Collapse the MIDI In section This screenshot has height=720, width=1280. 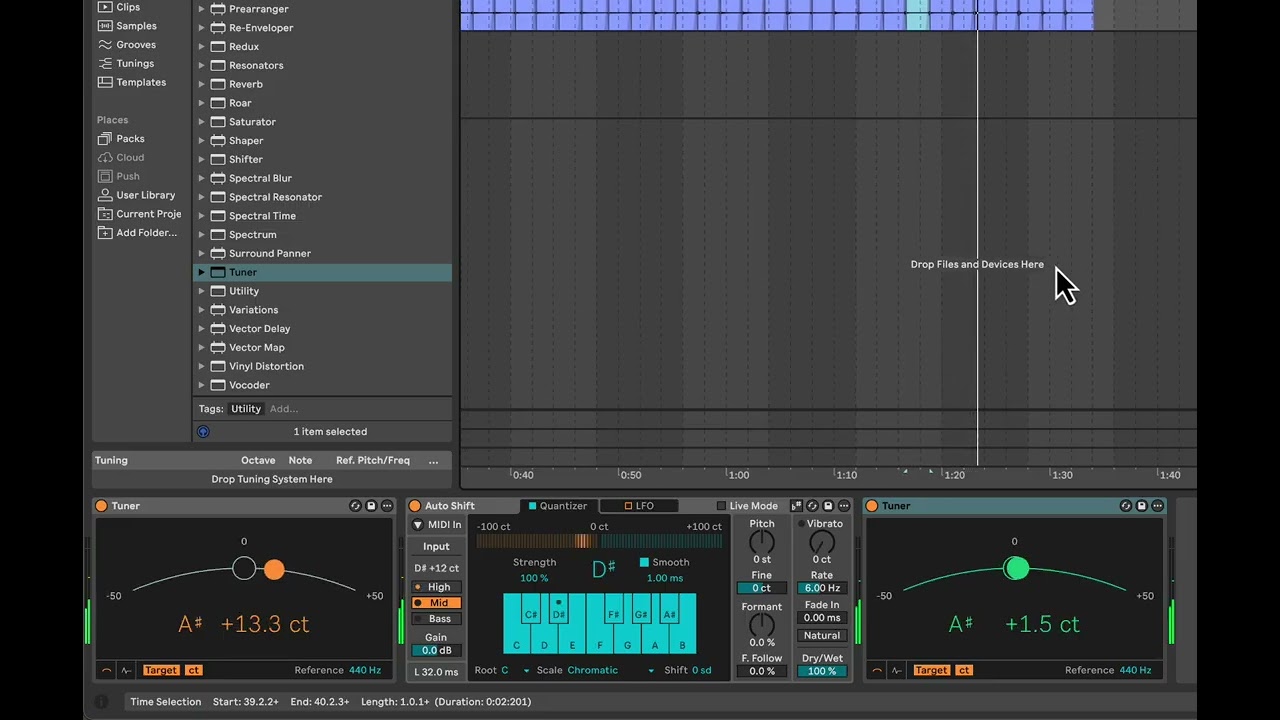click(418, 525)
